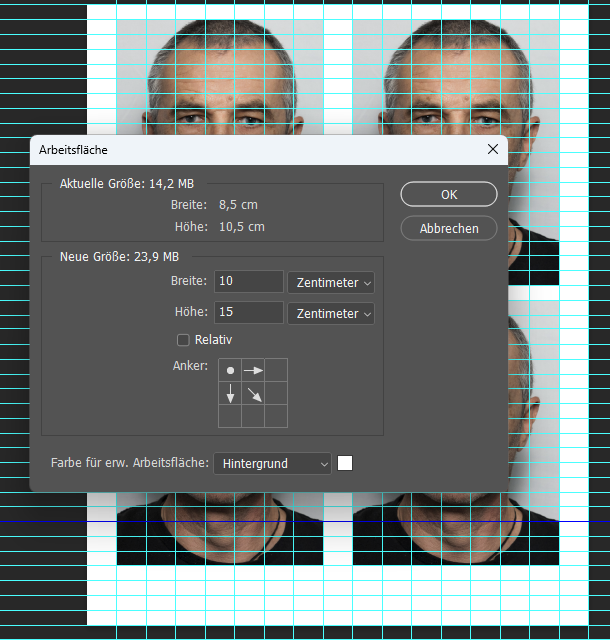The width and height of the screenshot is (610, 640).
Task: Click the right-arrow anchor cell
Action: [x=253, y=370]
